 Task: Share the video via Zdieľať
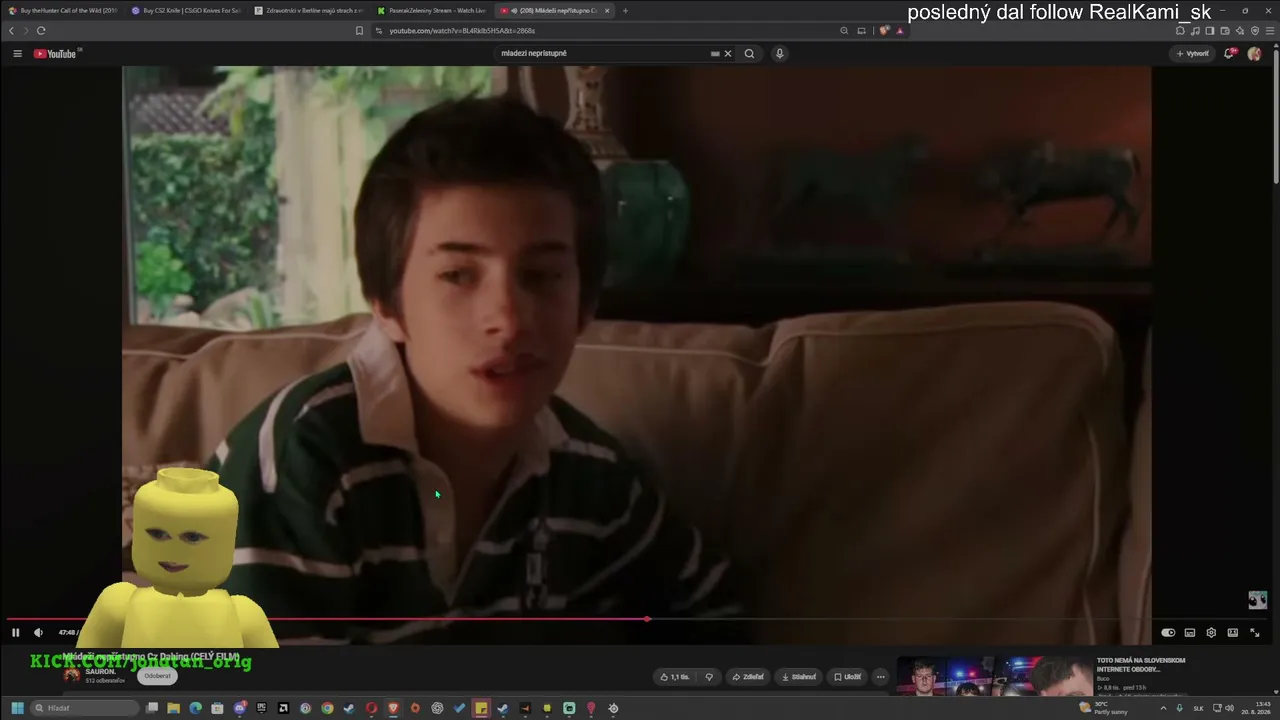click(748, 677)
